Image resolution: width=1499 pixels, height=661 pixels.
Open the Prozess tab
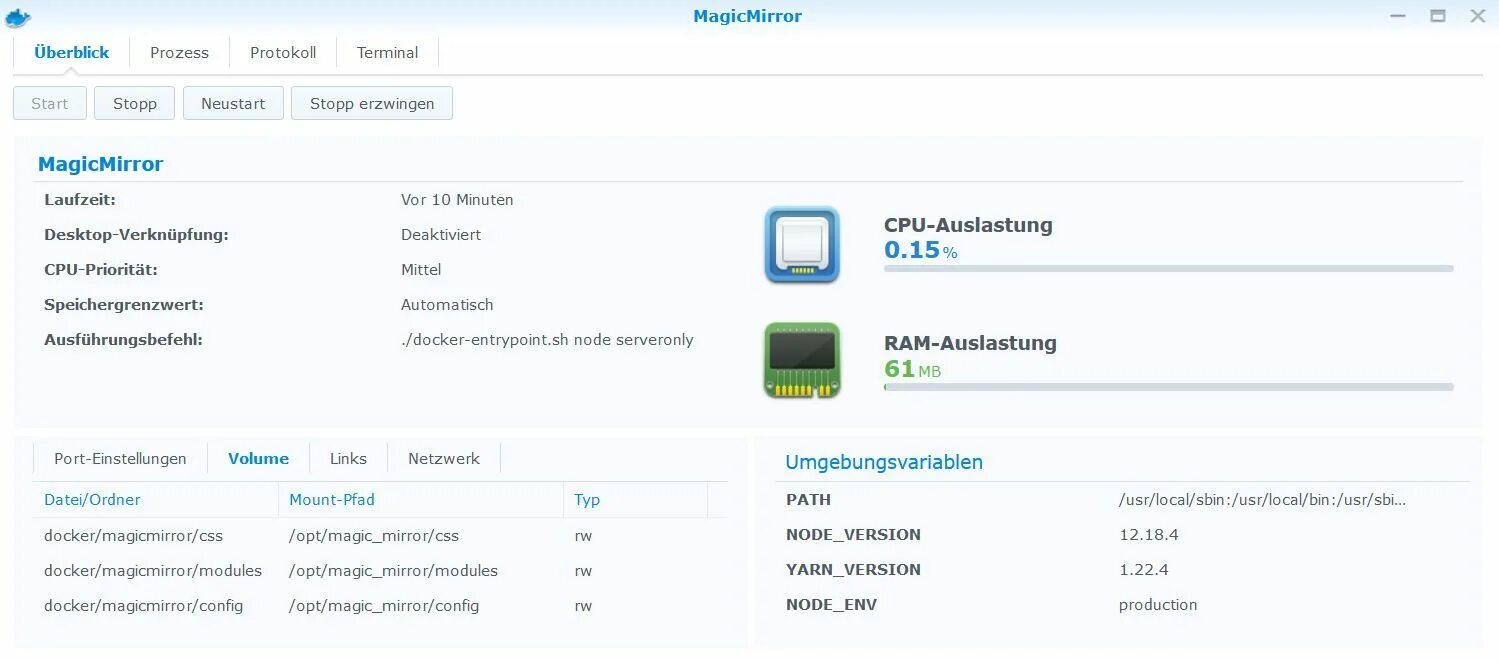tap(179, 52)
